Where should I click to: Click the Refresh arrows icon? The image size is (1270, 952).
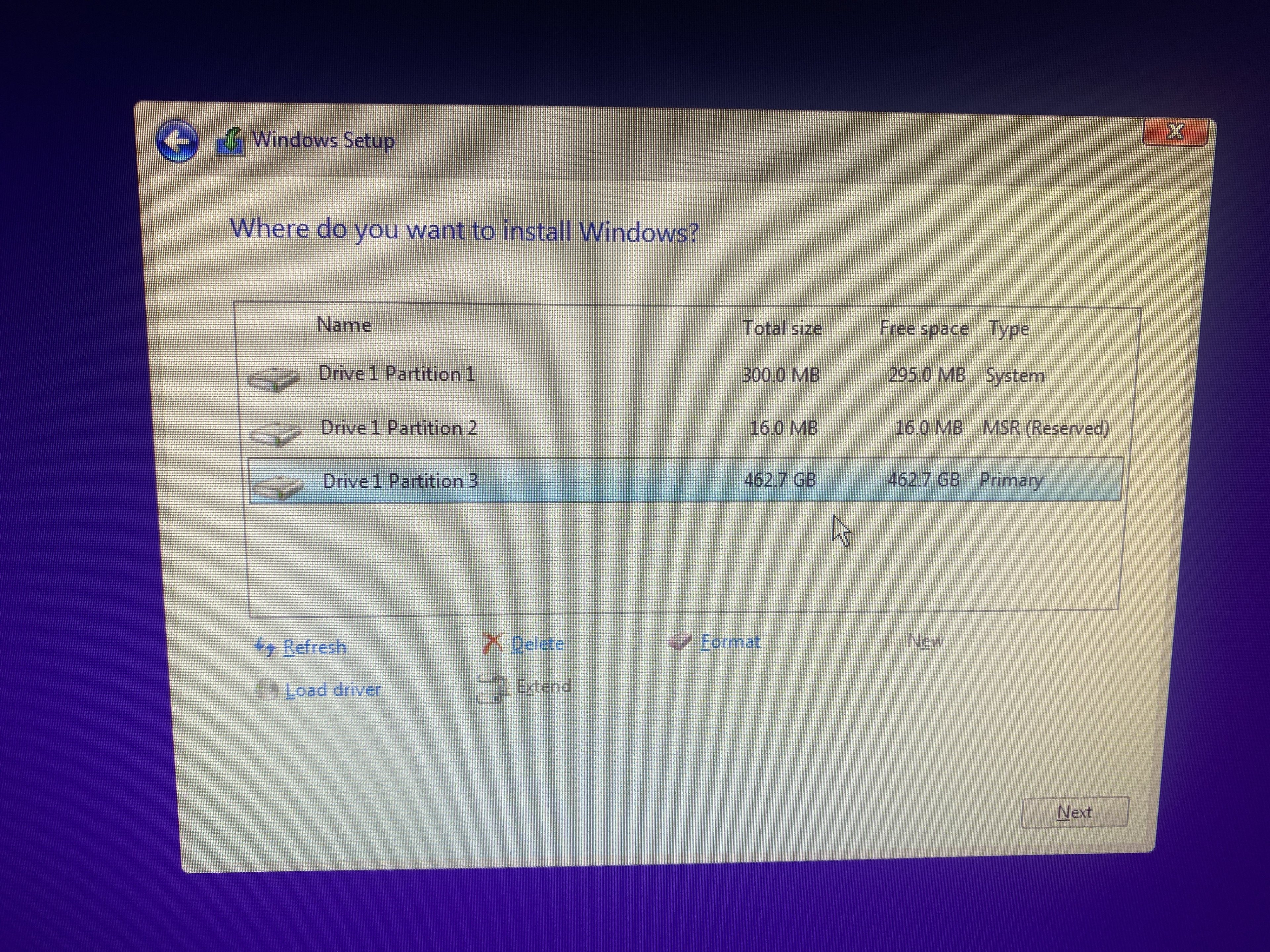point(265,647)
